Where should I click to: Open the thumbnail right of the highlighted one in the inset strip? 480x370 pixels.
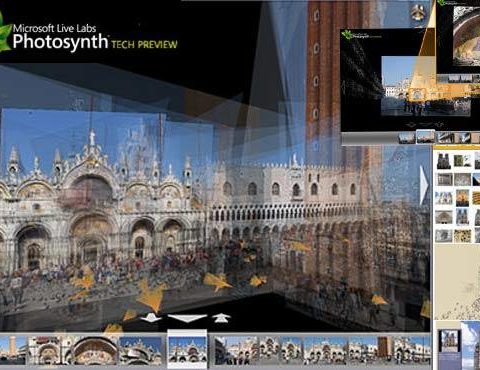(446, 138)
